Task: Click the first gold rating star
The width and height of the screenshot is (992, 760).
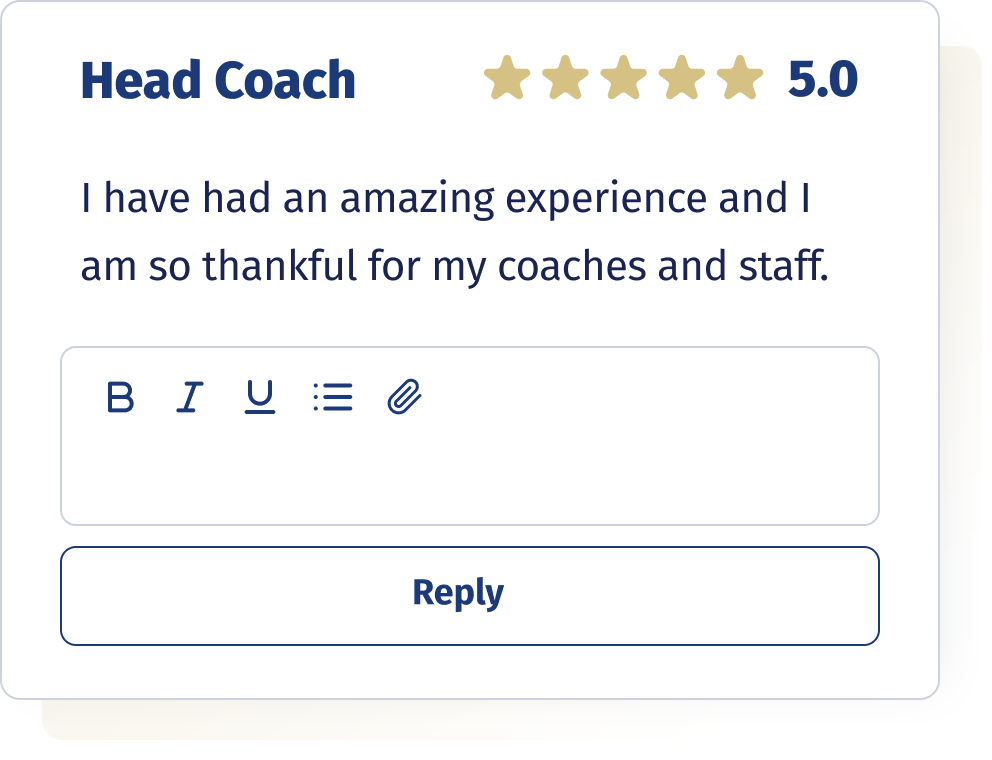Action: pyautogui.click(x=507, y=78)
